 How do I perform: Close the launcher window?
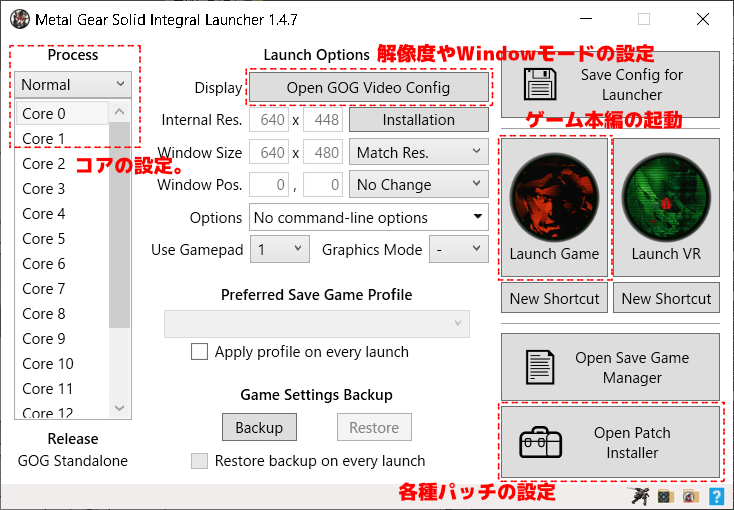coord(703,19)
